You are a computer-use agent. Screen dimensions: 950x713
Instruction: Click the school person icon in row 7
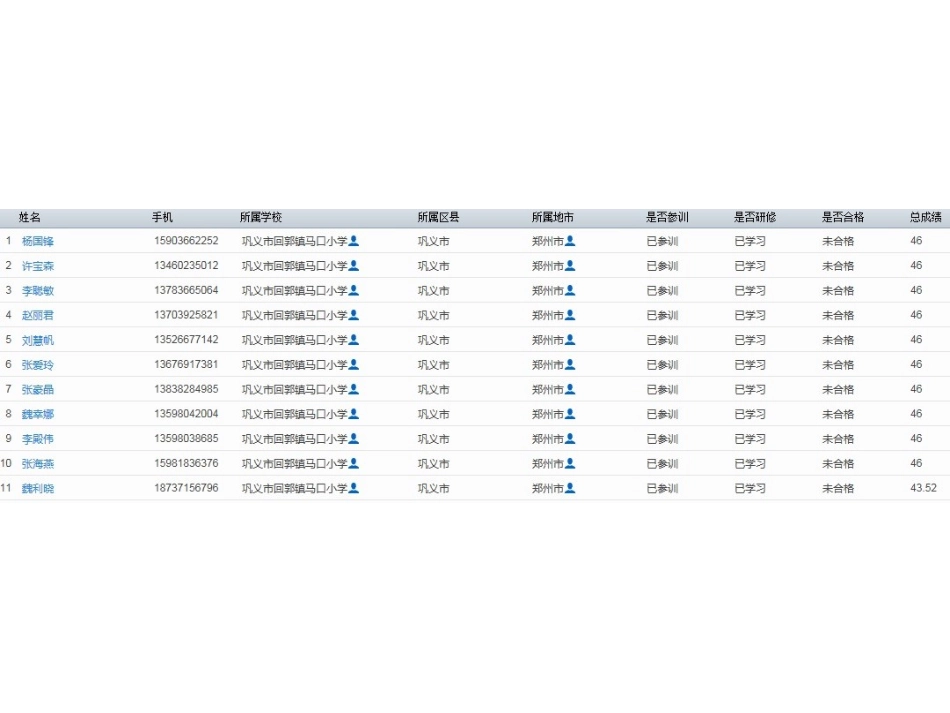(x=354, y=389)
